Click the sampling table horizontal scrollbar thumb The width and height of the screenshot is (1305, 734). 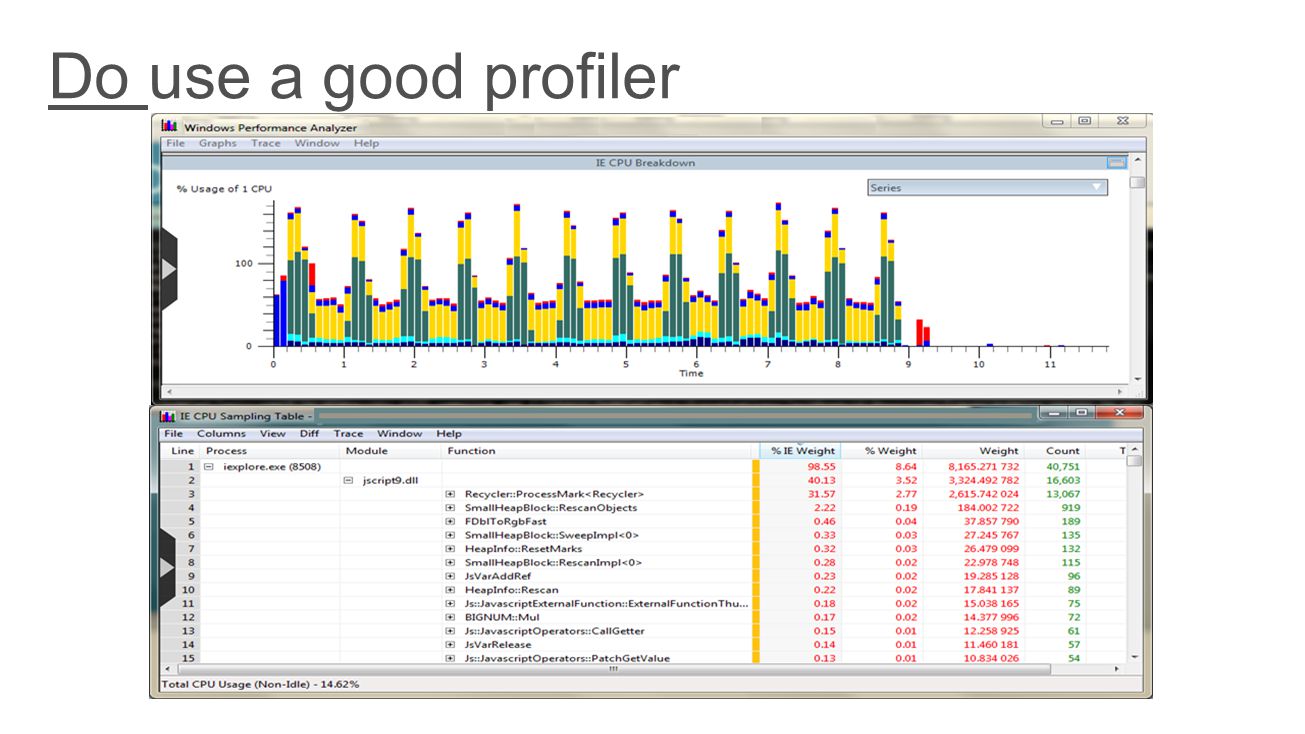tap(612, 669)
